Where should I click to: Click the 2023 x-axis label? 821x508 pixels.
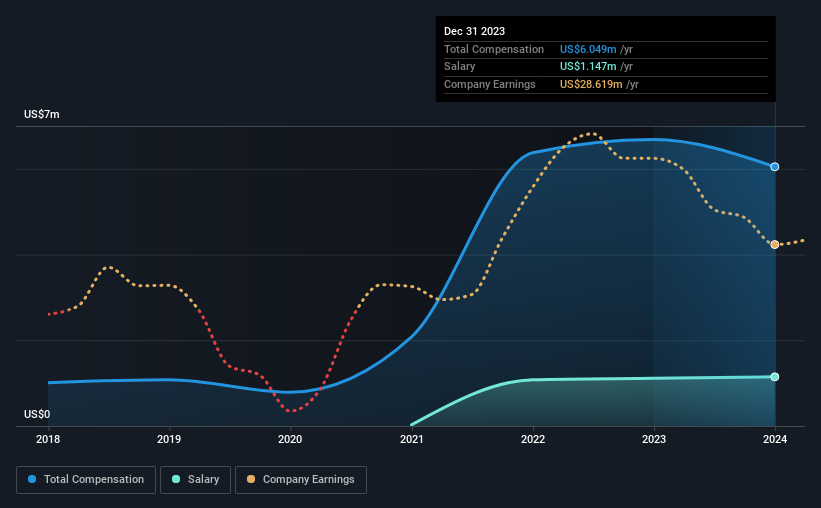point(653,439)
